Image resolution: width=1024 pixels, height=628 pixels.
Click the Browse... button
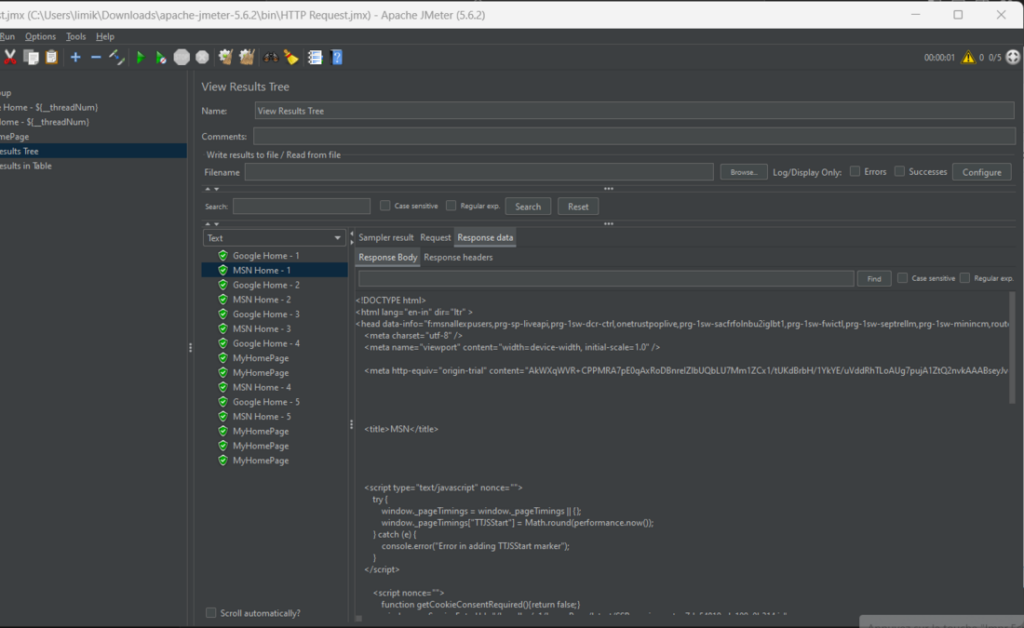click(x=743, y=172)
